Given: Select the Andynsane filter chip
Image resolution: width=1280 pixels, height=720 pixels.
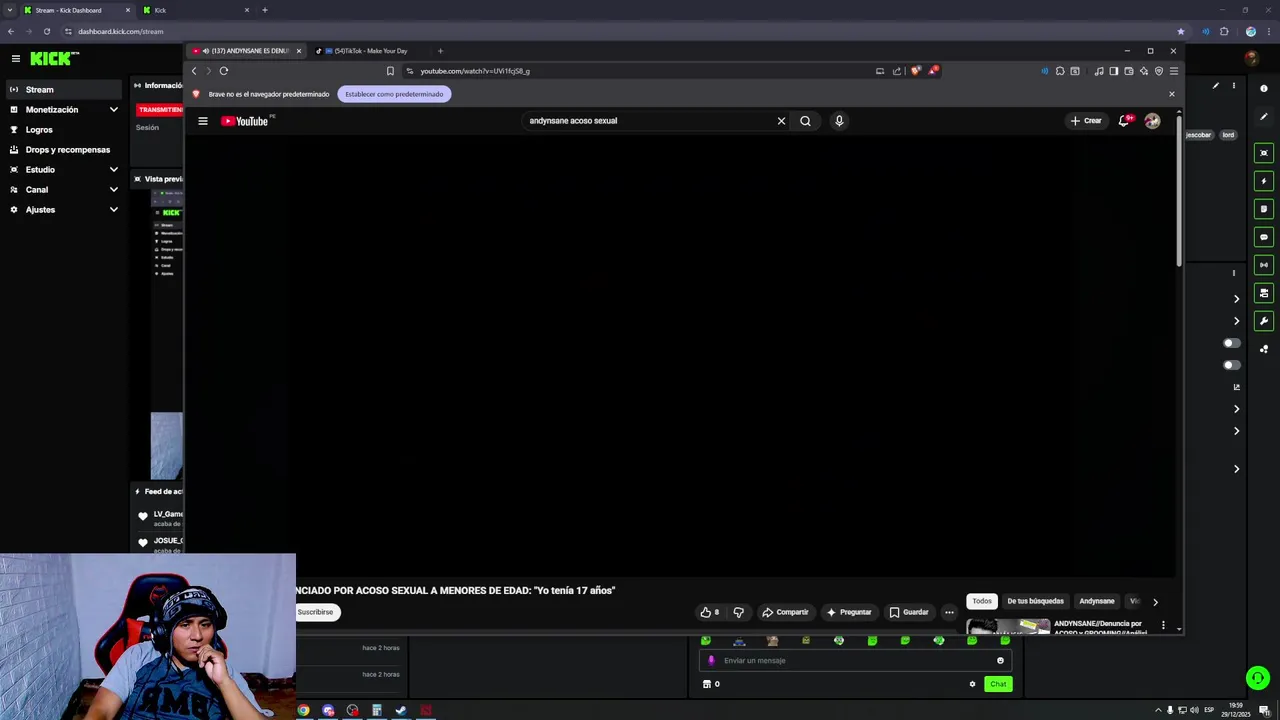Looking at the screenshot, I should coord(1096,601).
